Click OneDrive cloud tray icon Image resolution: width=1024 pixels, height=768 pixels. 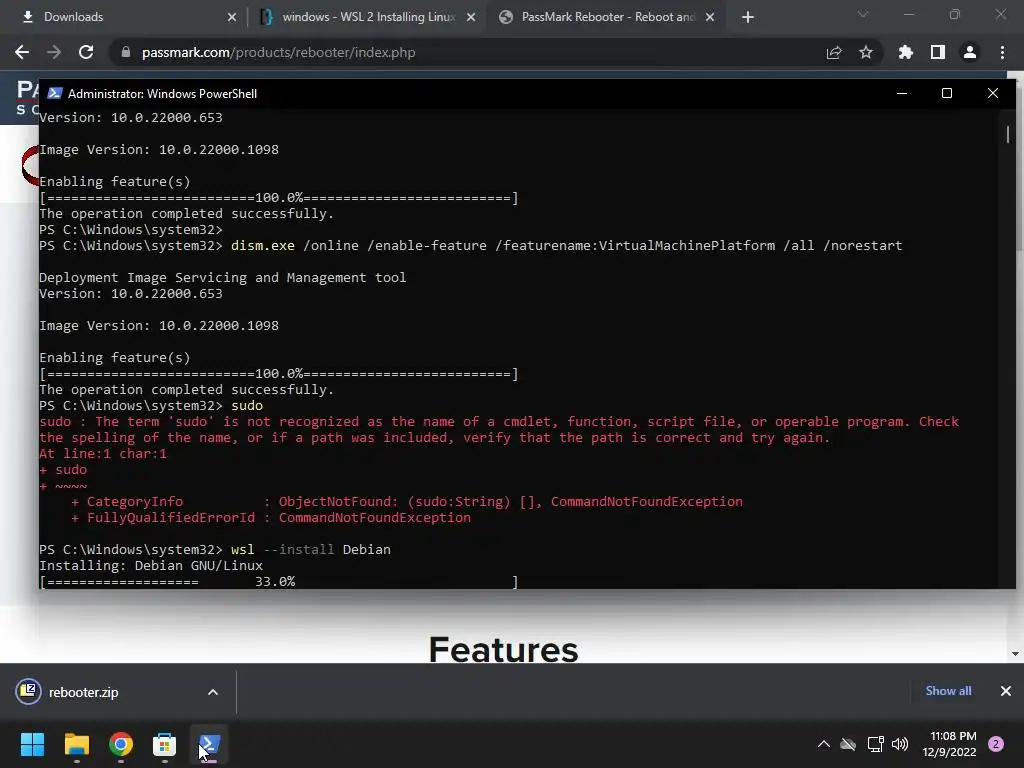pyautogui.click(x=848, y=744)
